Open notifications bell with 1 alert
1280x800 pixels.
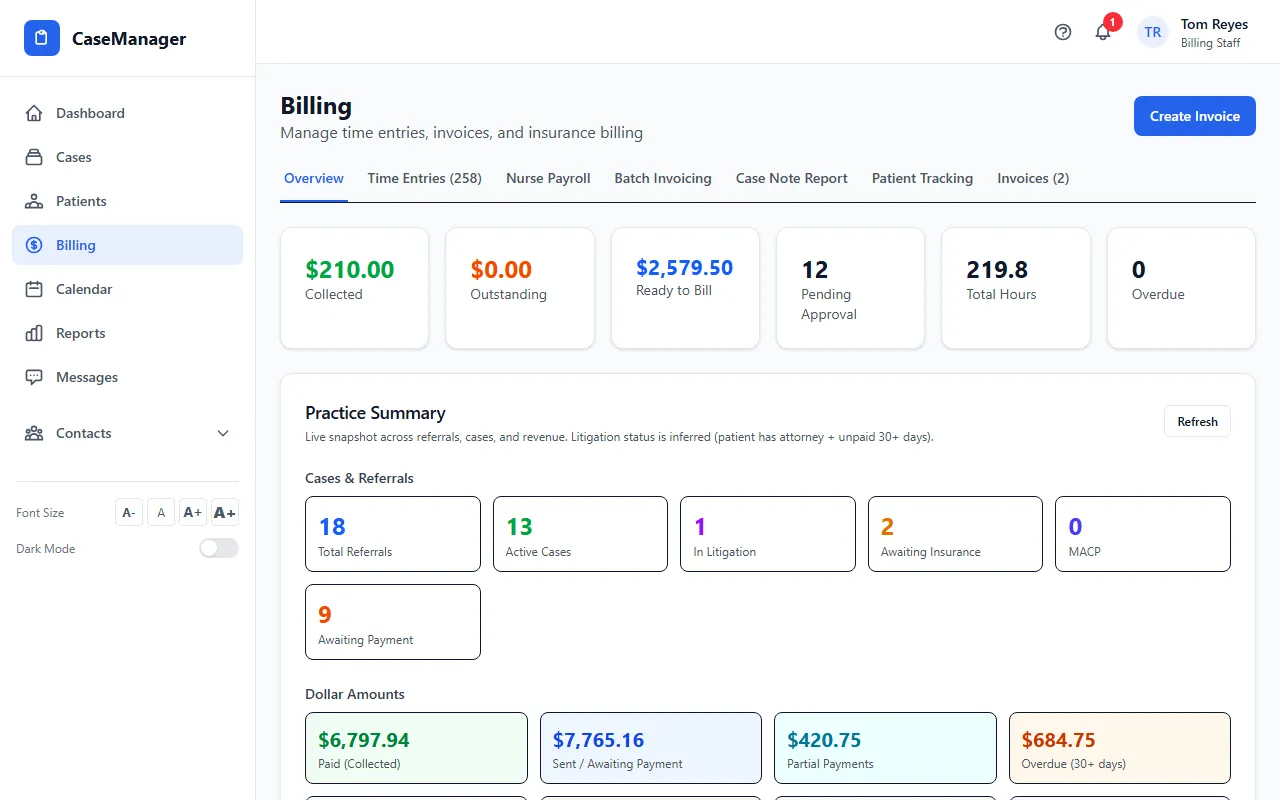[1103, 32]
